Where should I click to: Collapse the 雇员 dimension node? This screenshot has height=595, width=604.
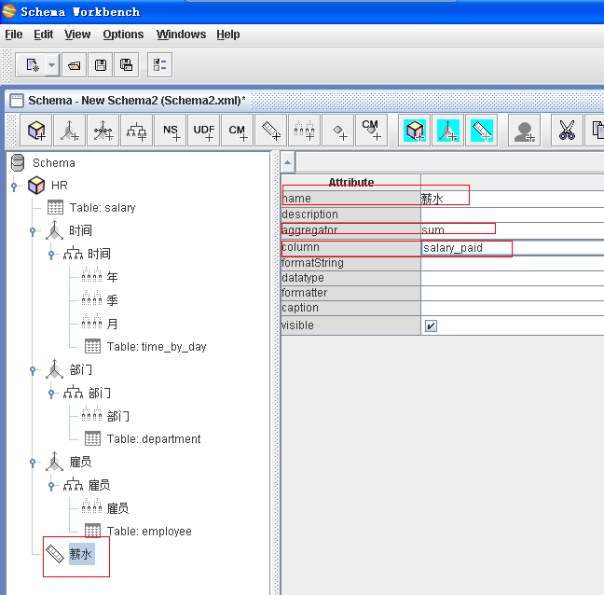33,463
